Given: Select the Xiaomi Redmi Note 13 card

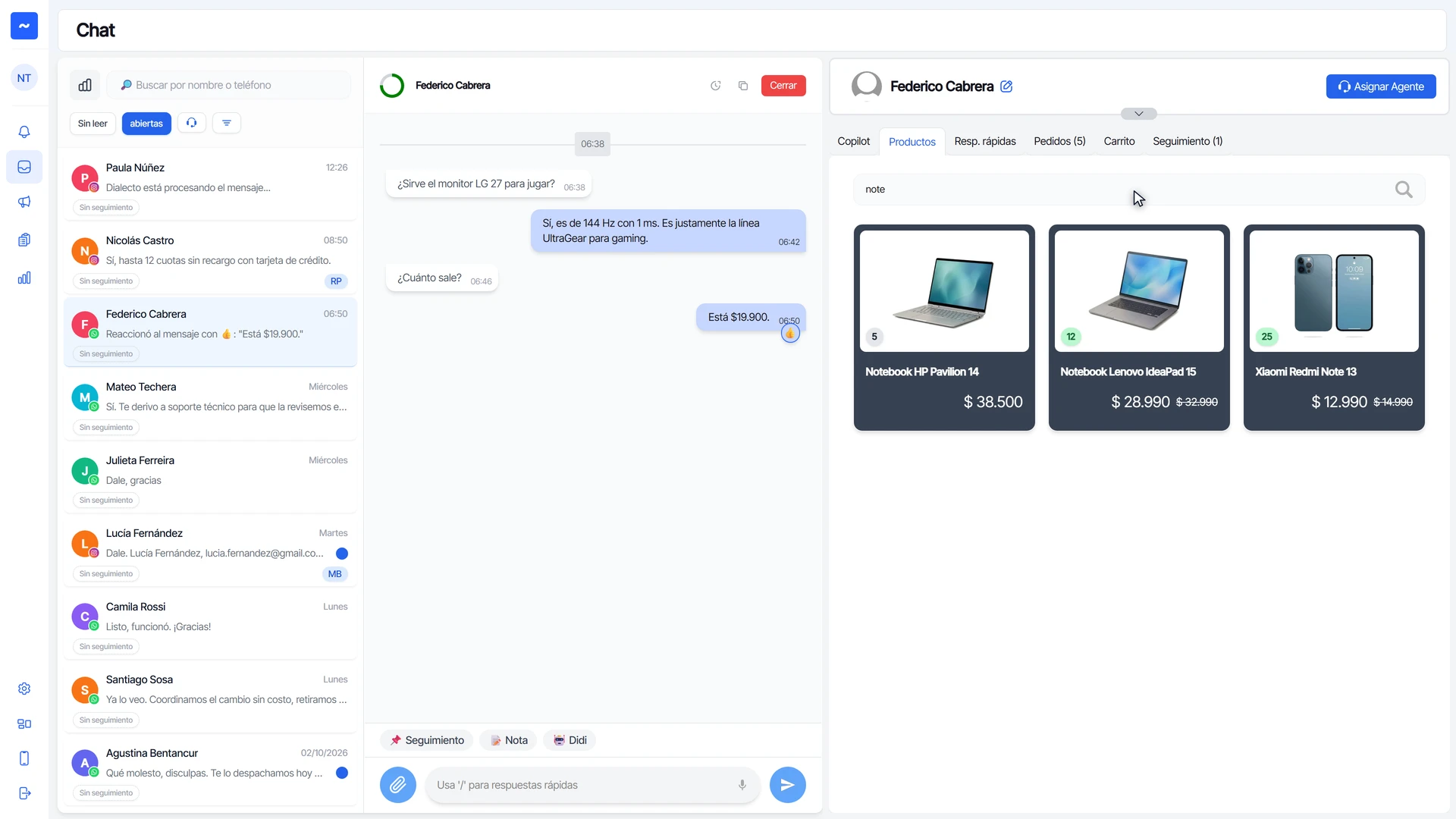Looking at the screenshot, I should pos(1334,328).
